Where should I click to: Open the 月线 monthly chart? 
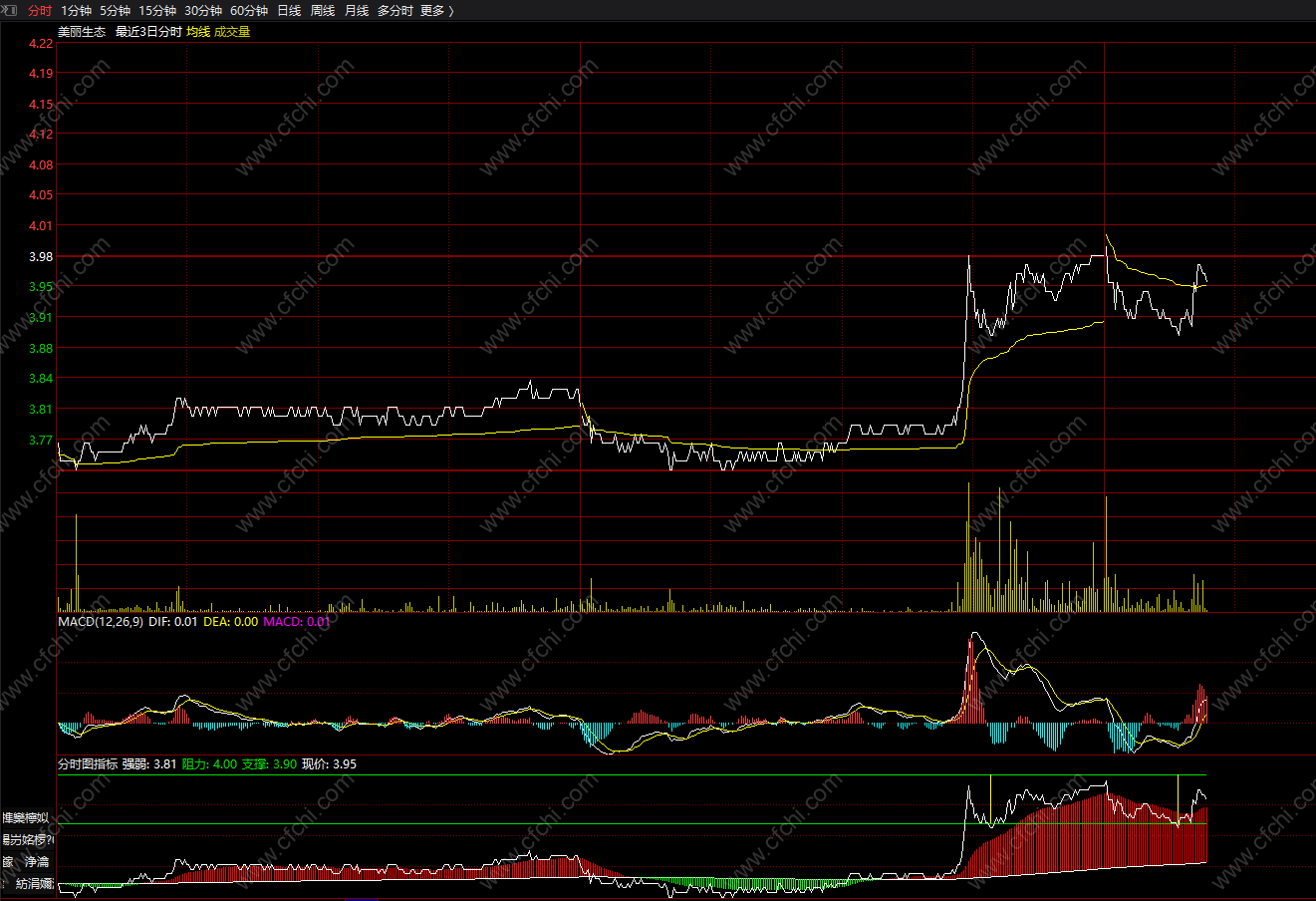(357, 10)
